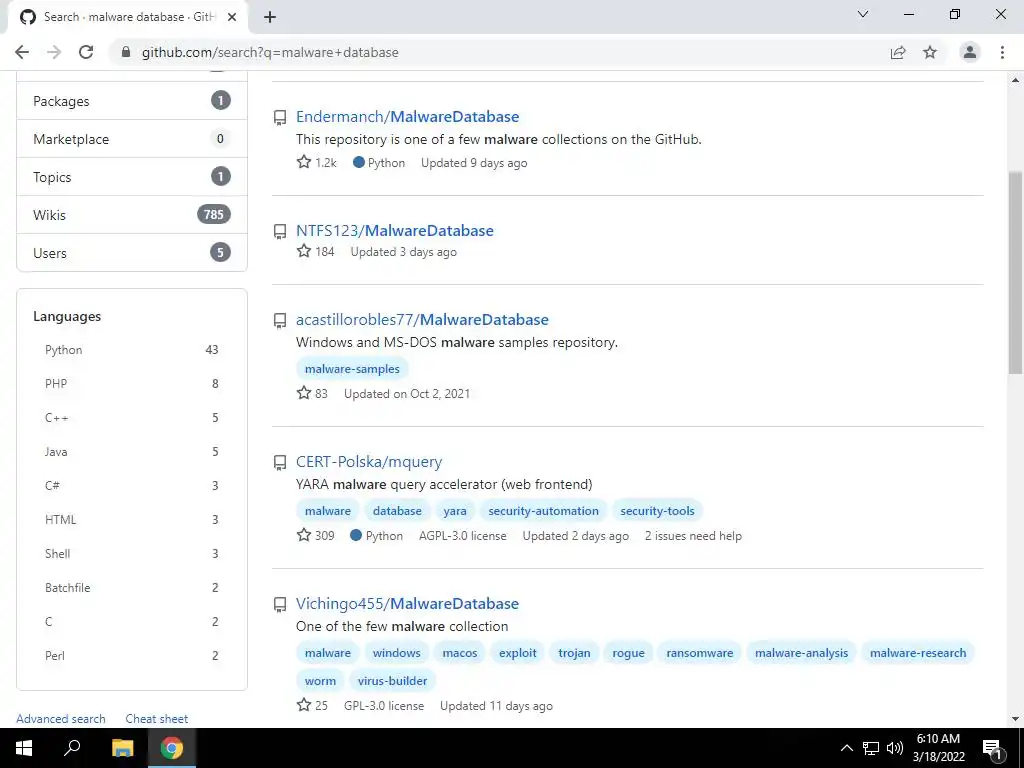Close the GitHub search tab
Screen dimensions: 1024x768
click(232, 18)
